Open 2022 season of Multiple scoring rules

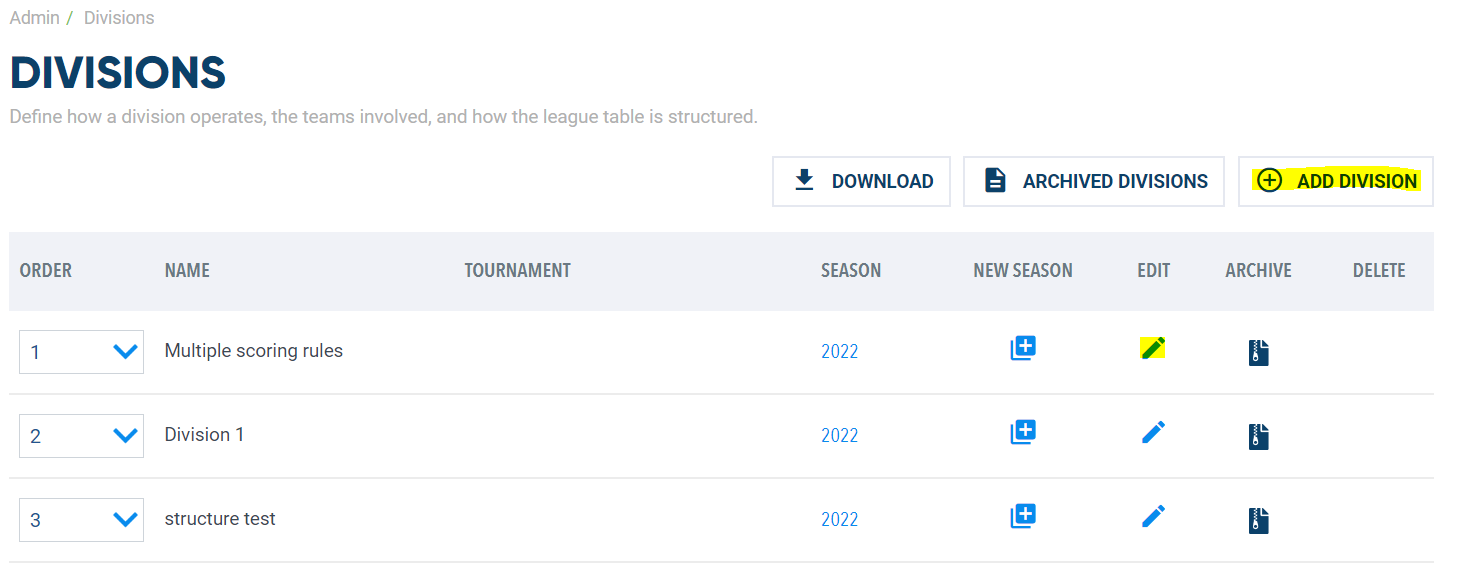[x=840, y=351]
